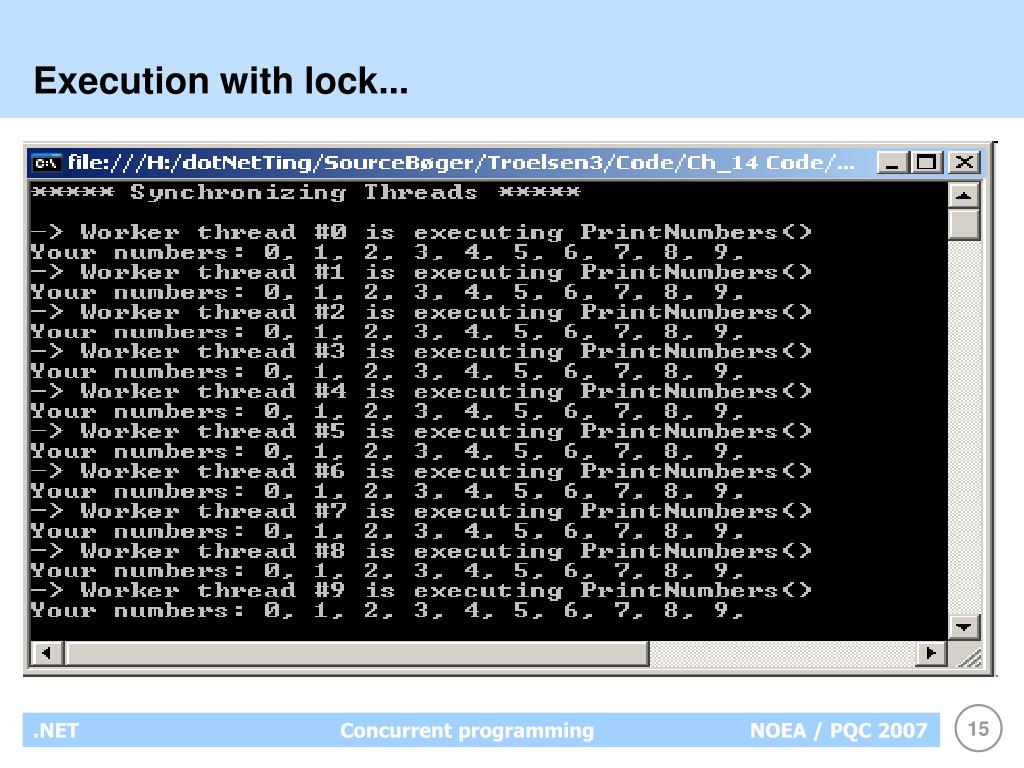Click the slide title 'Execution with lock...'
Viewport: 1024px width, 768px height.
(221, 82)
